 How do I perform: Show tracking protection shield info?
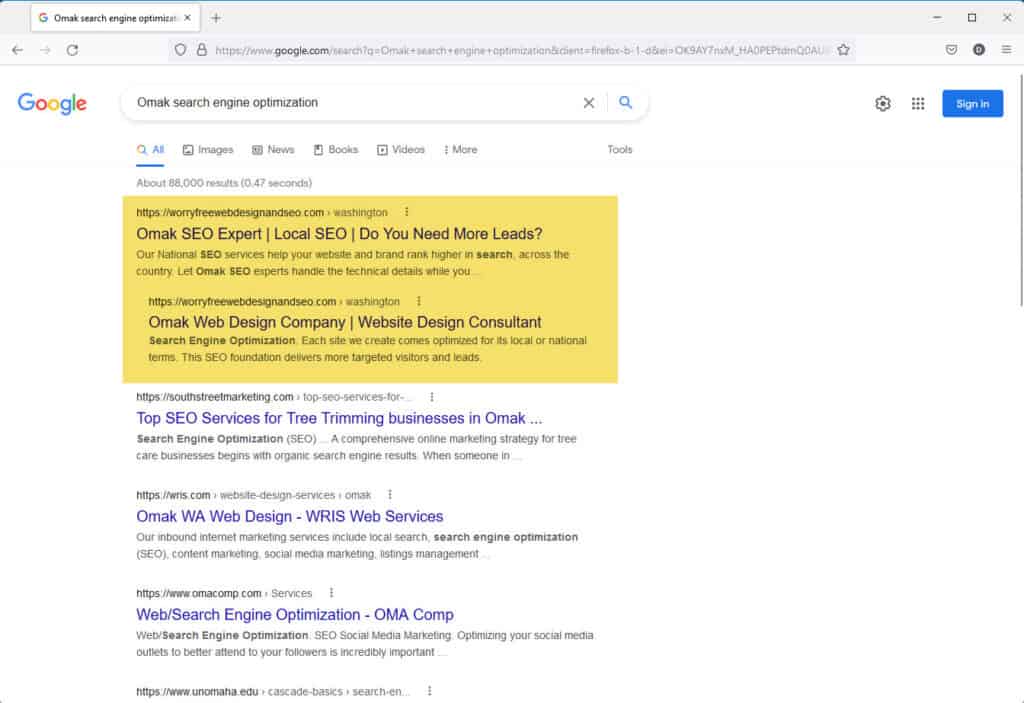[x=180, y=50]
